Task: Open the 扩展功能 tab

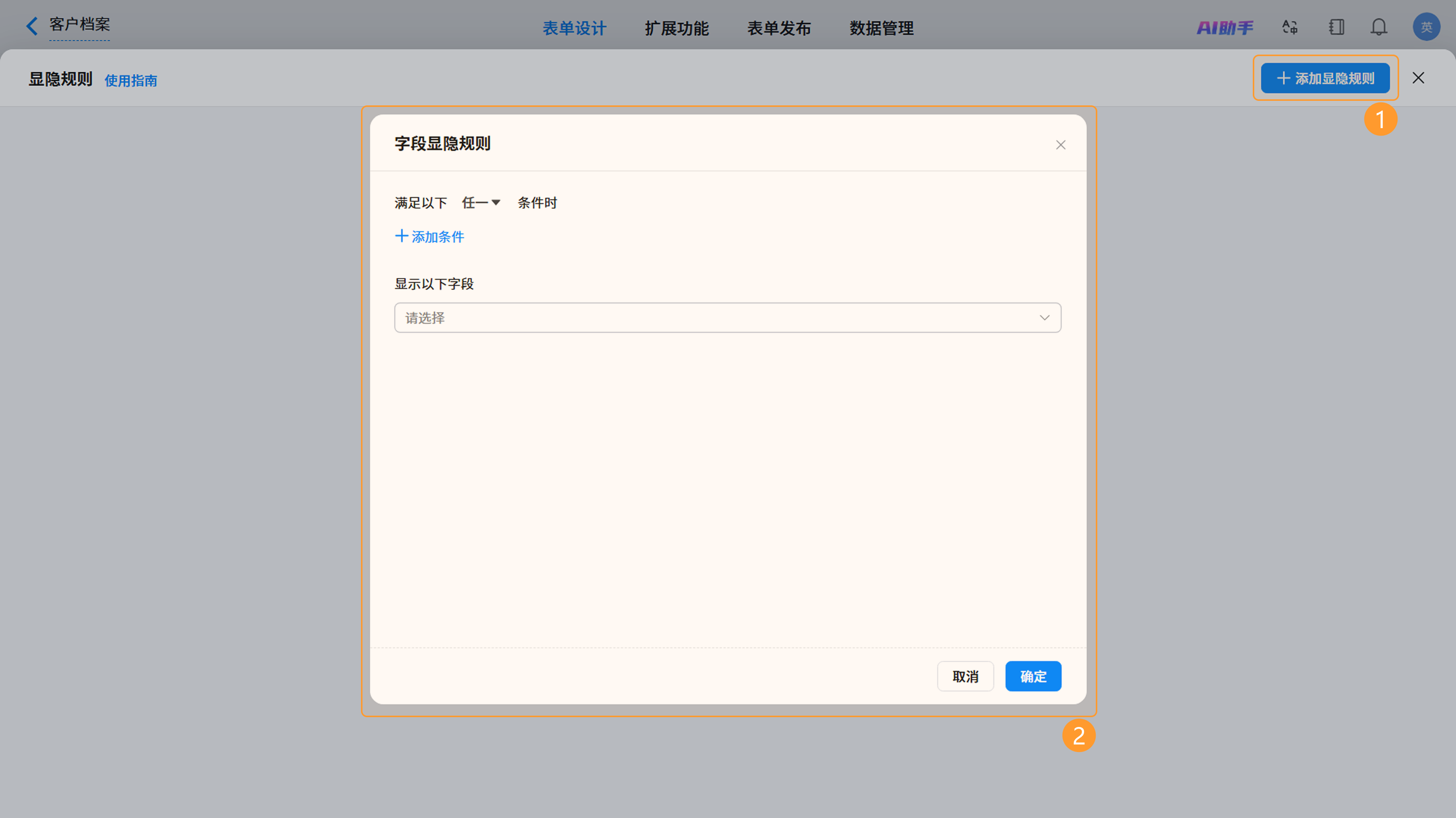Action: click(x=676, y=28)
